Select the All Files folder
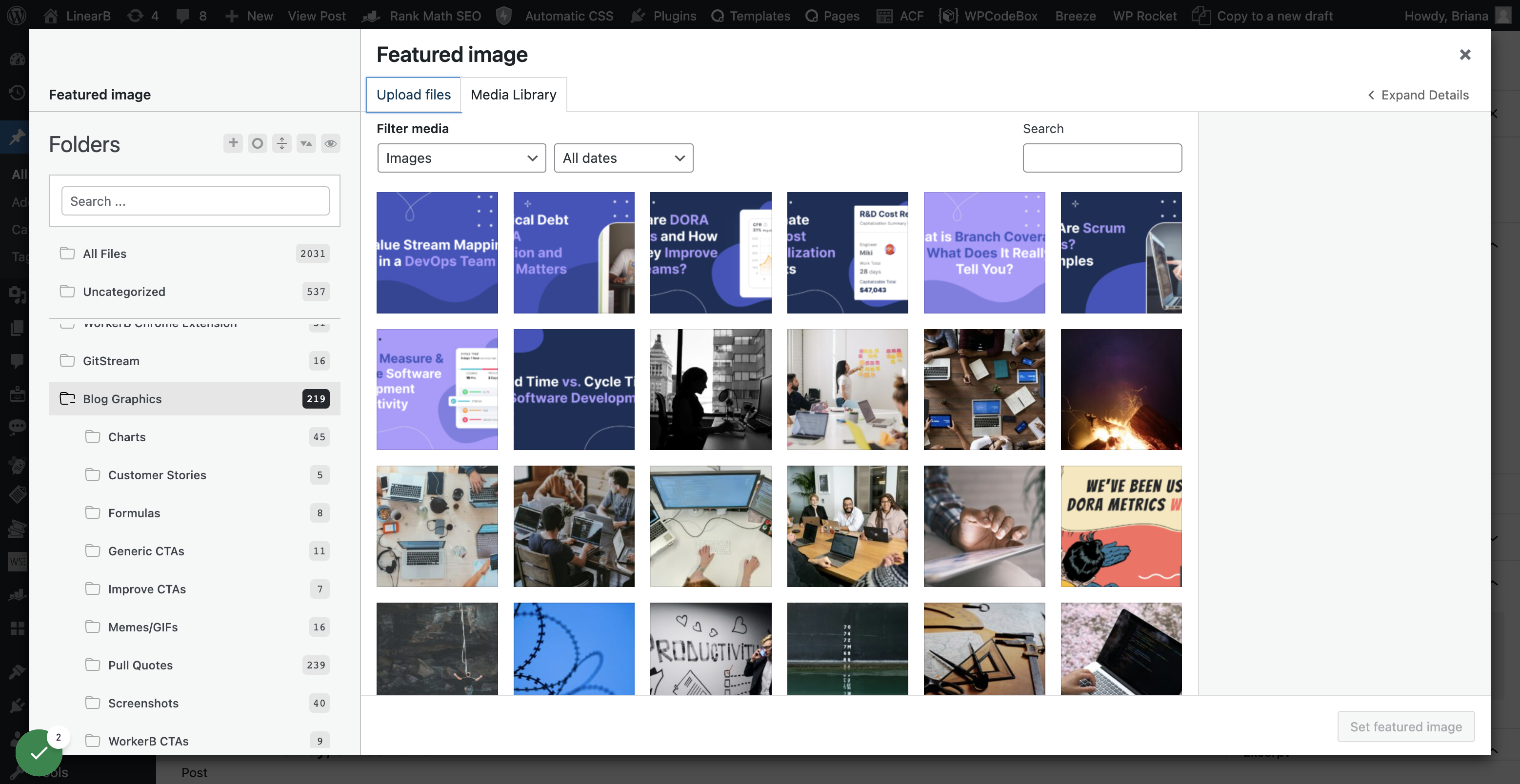Image resolution: width=1520 pixels, height=784 pixels. click(194, 254)
